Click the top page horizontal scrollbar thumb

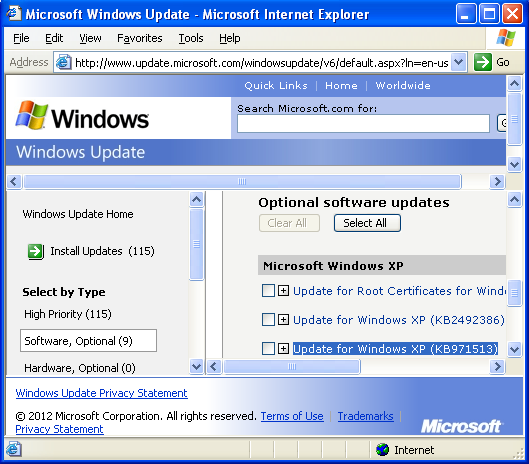point(242,181)
